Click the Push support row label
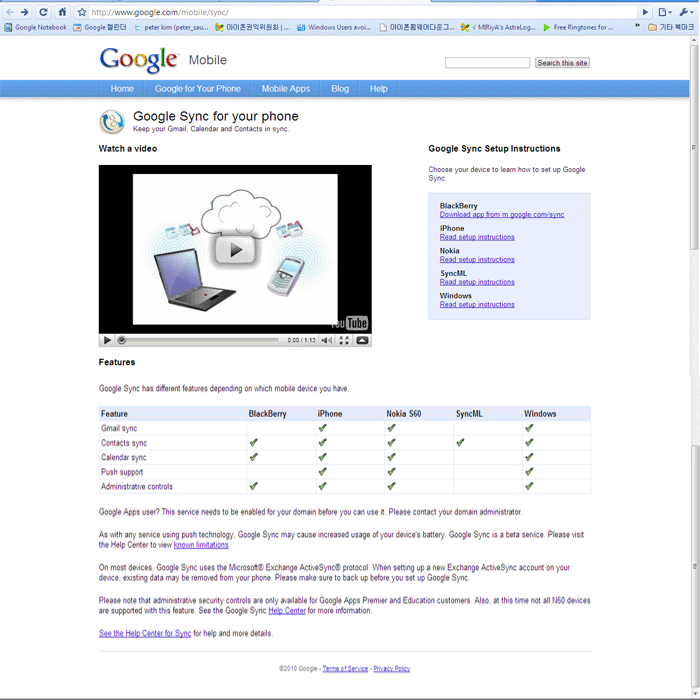 point(122,472)
